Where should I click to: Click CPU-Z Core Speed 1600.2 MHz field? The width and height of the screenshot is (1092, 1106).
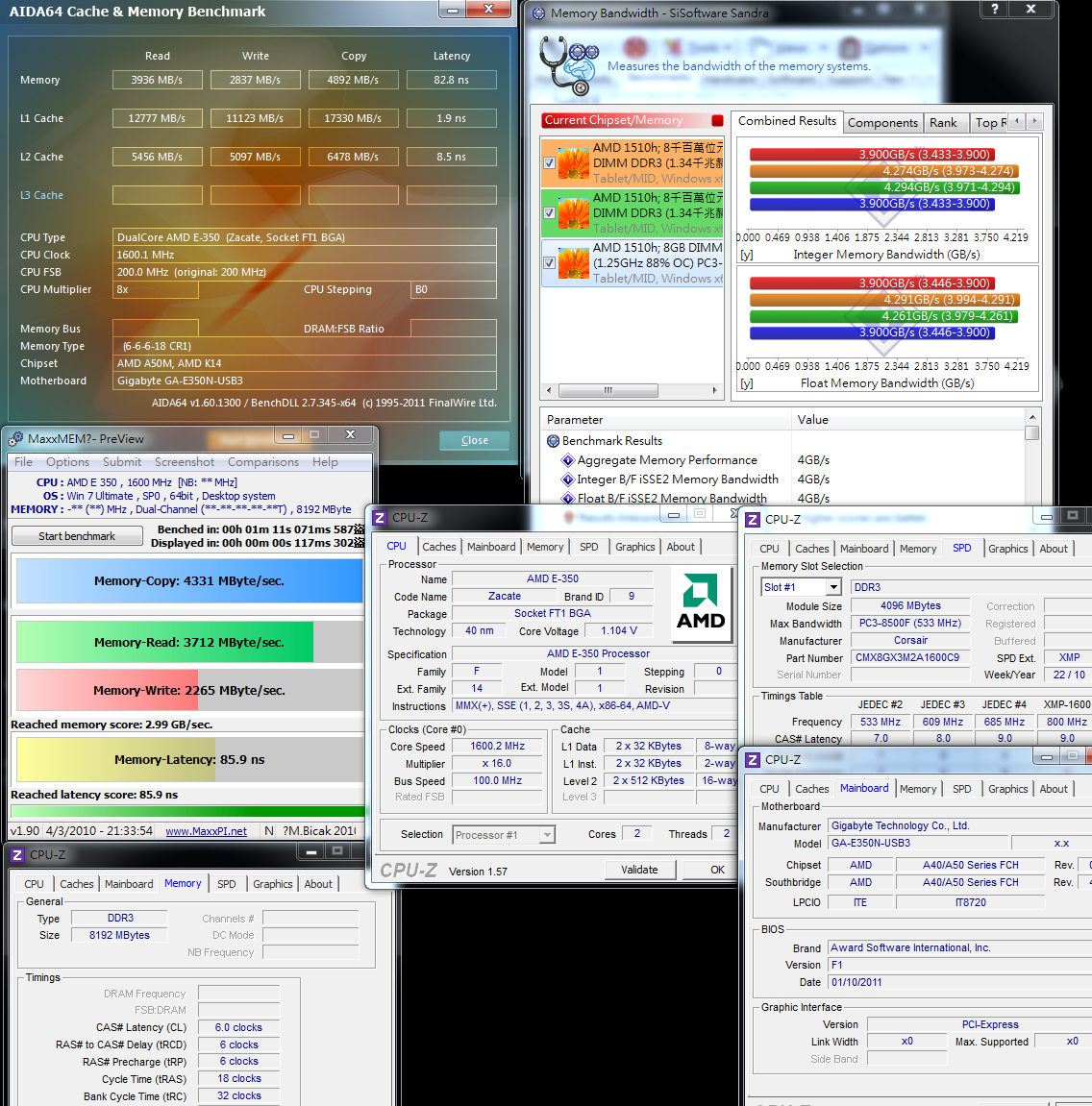(x=497, y=747)
